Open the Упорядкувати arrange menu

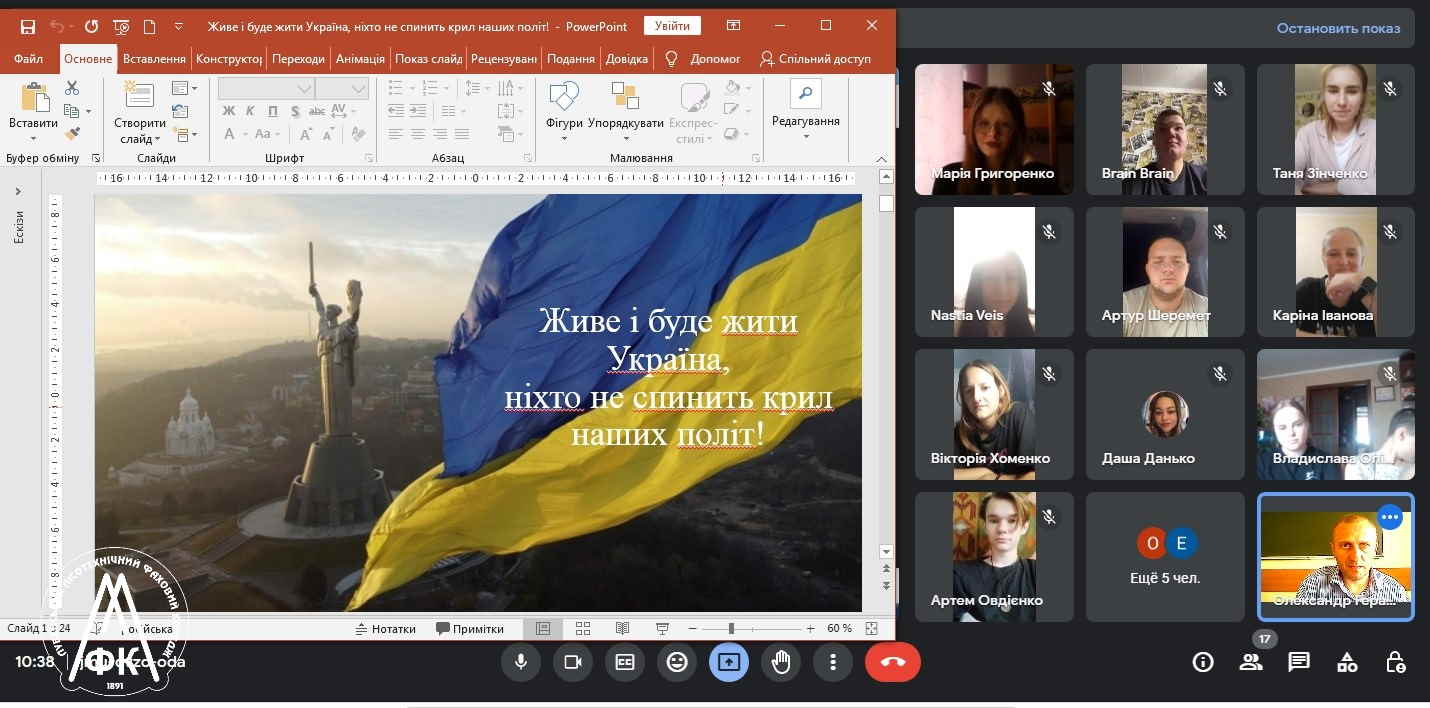tap(626, 111)
